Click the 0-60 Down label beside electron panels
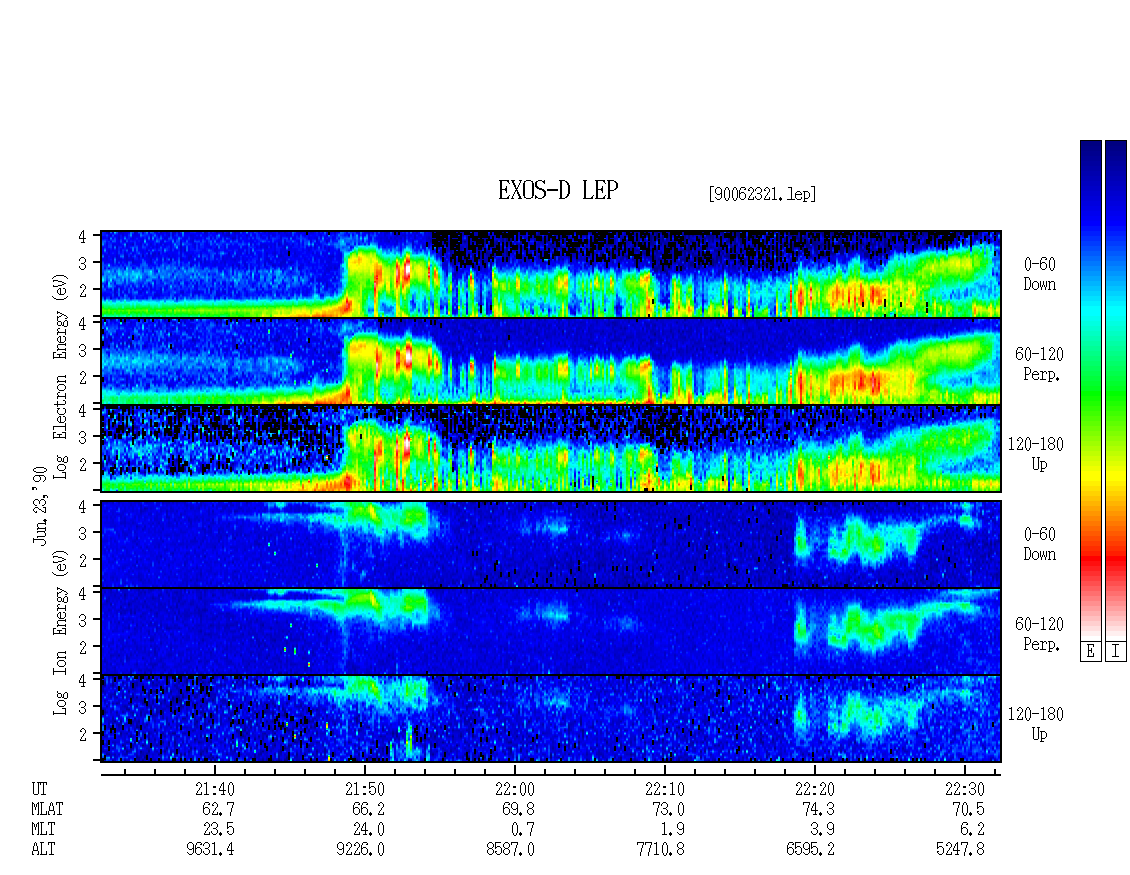Viewport: 1130px width, 875px height. click(1039, 274)
